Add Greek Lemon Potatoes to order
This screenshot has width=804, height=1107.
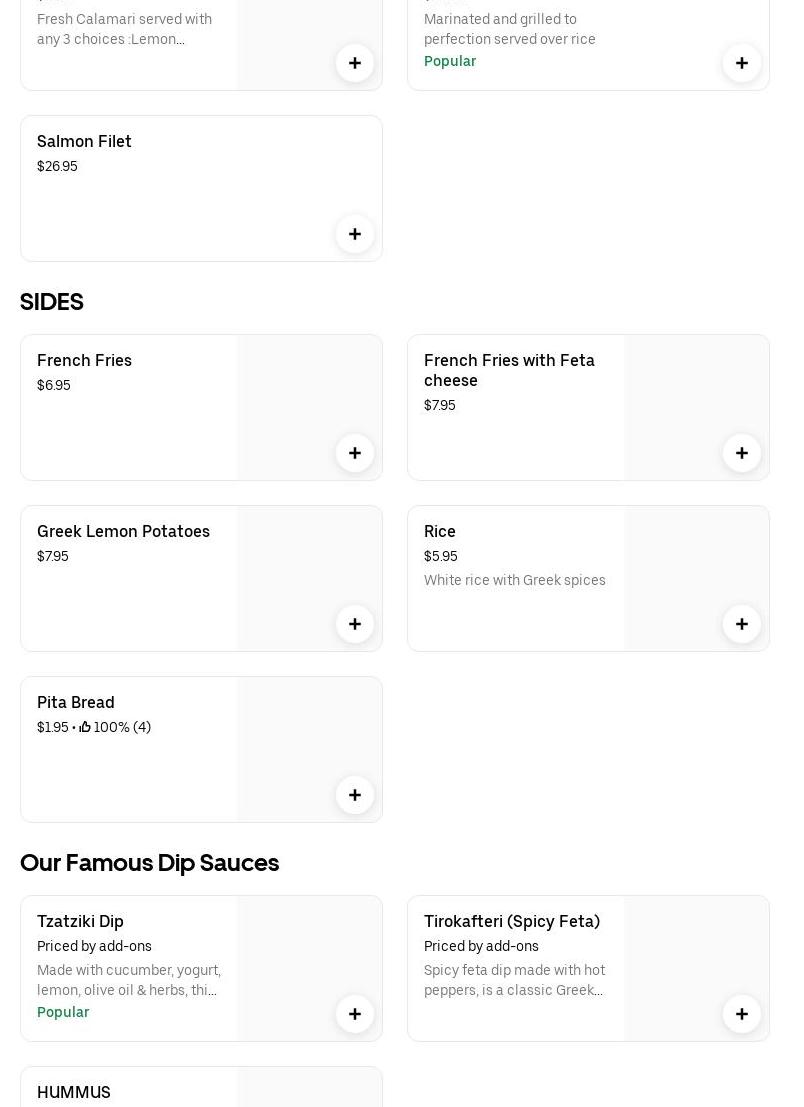355,624
